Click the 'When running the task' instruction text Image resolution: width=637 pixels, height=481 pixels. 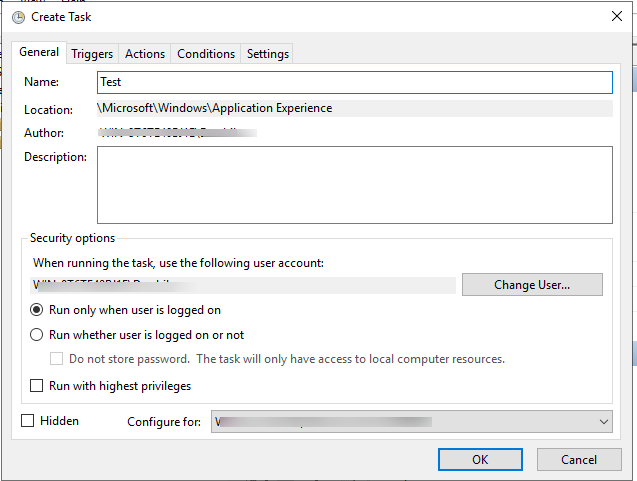pyautogui.click(x=178, y=263)
